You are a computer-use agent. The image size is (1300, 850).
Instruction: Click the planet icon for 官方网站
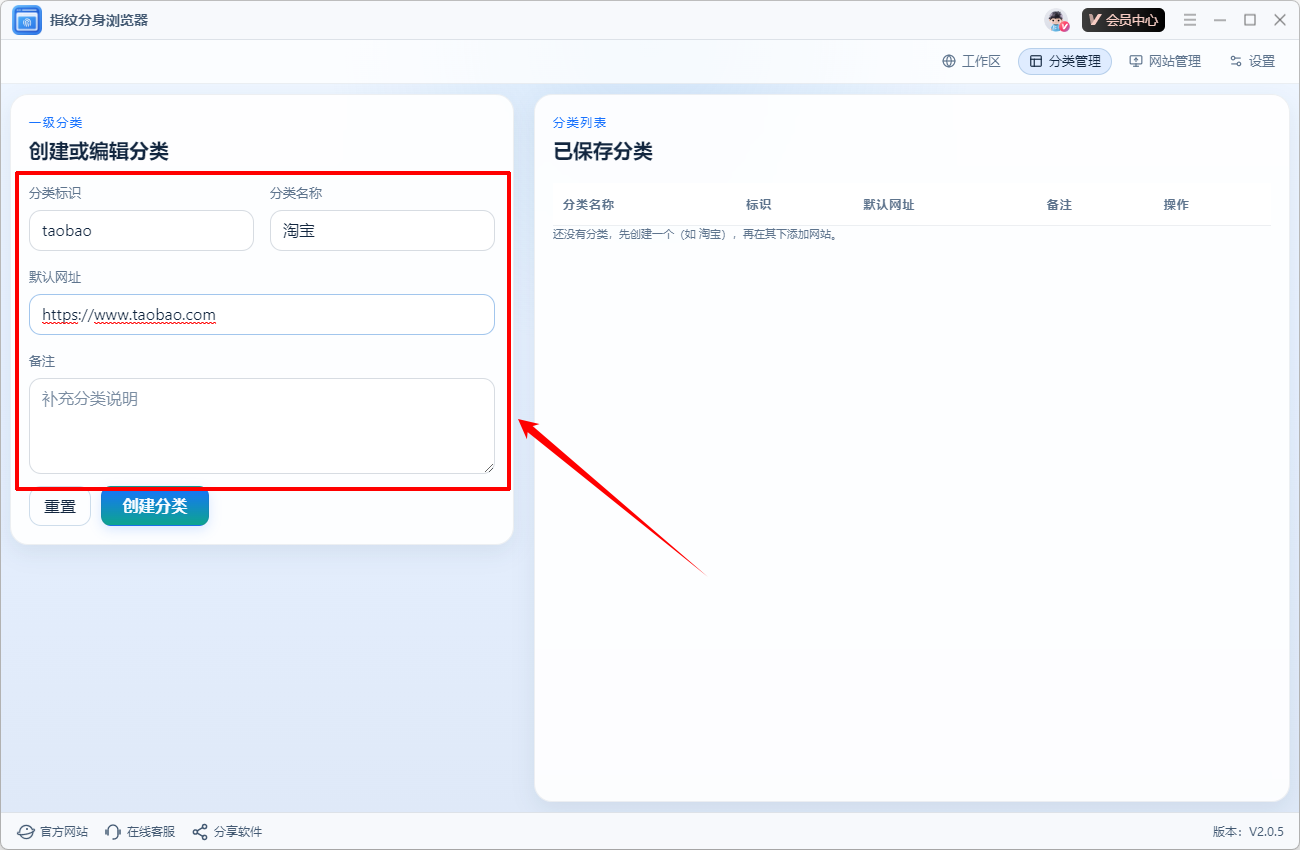[26, 832]
